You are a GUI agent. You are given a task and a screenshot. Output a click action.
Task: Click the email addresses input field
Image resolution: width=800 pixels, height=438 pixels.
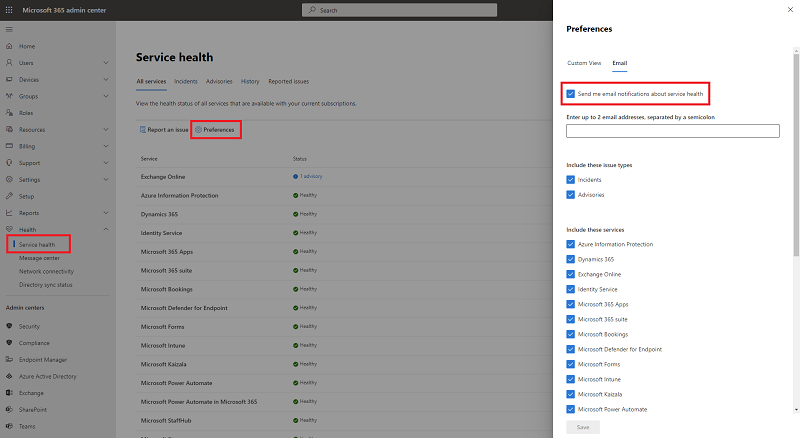[672, 131]
